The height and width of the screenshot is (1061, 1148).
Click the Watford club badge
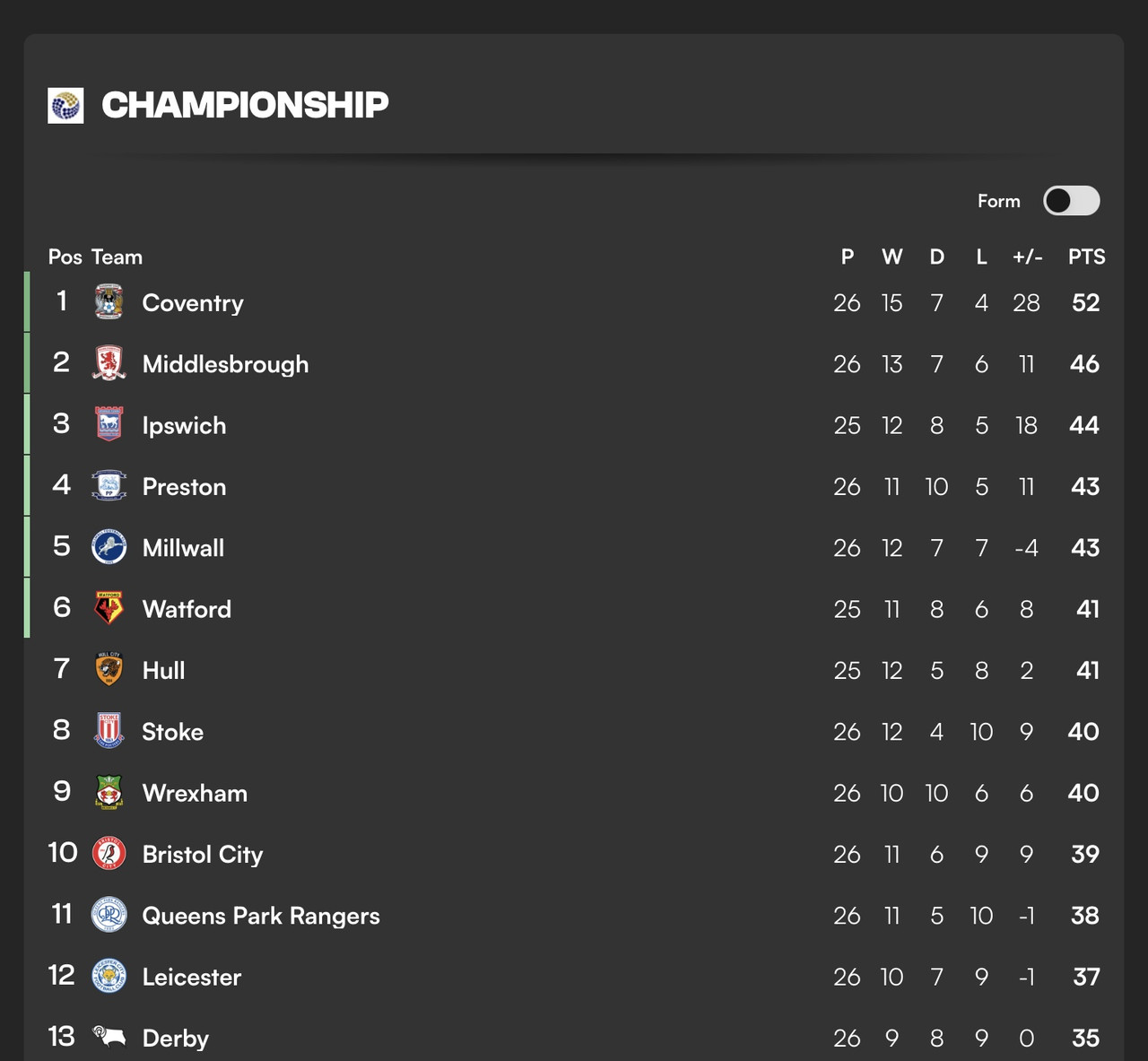pyautogui.click(x=109, y=608)
